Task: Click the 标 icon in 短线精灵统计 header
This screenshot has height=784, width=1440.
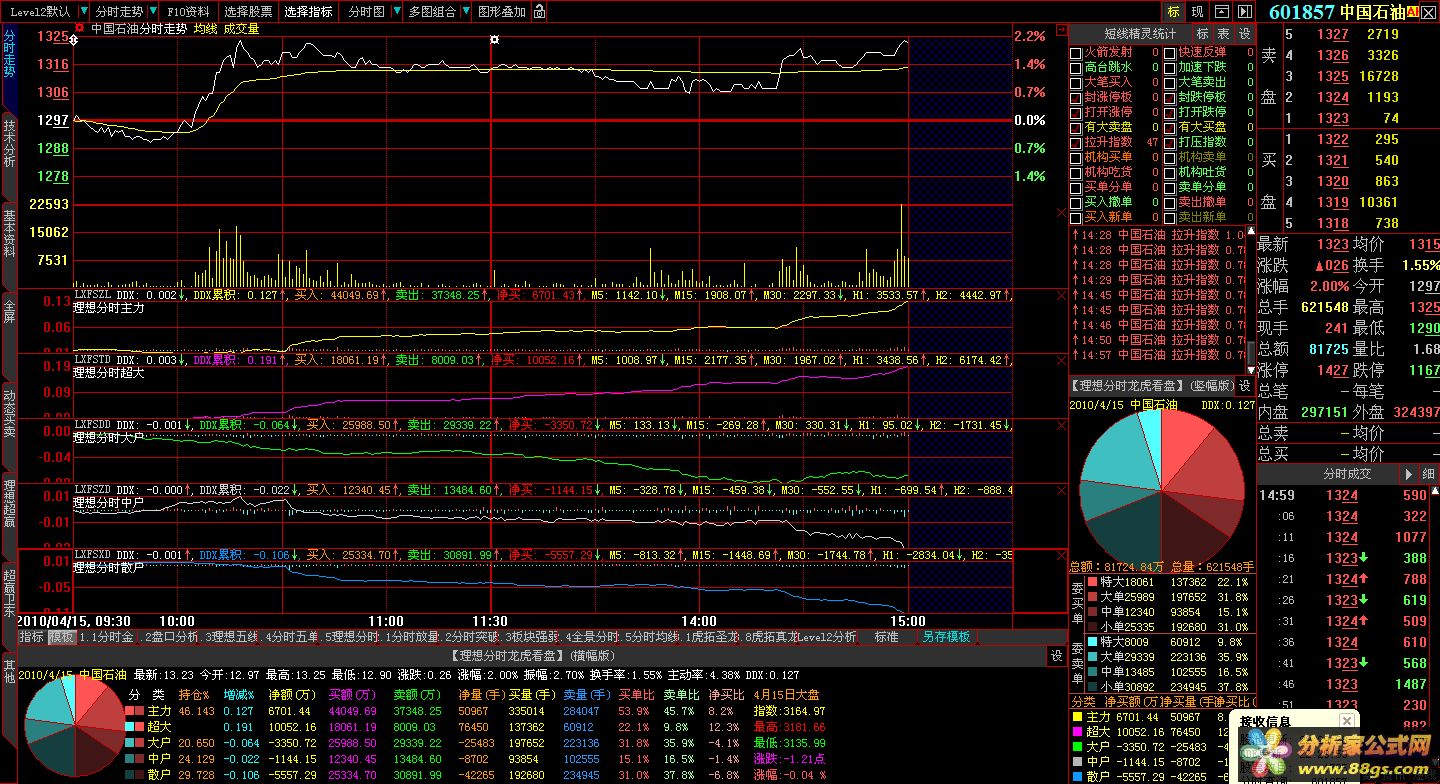Action: pyautogui.click(x=1202, y=33)
